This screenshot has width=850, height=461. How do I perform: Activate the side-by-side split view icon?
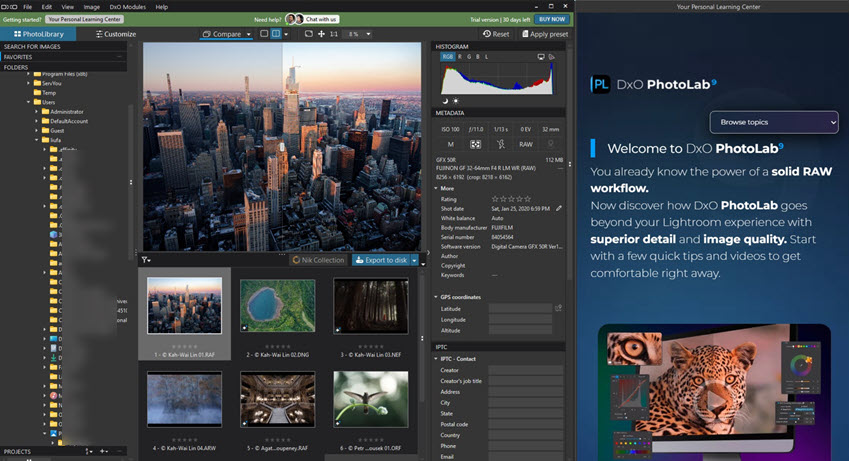[276, 34]
